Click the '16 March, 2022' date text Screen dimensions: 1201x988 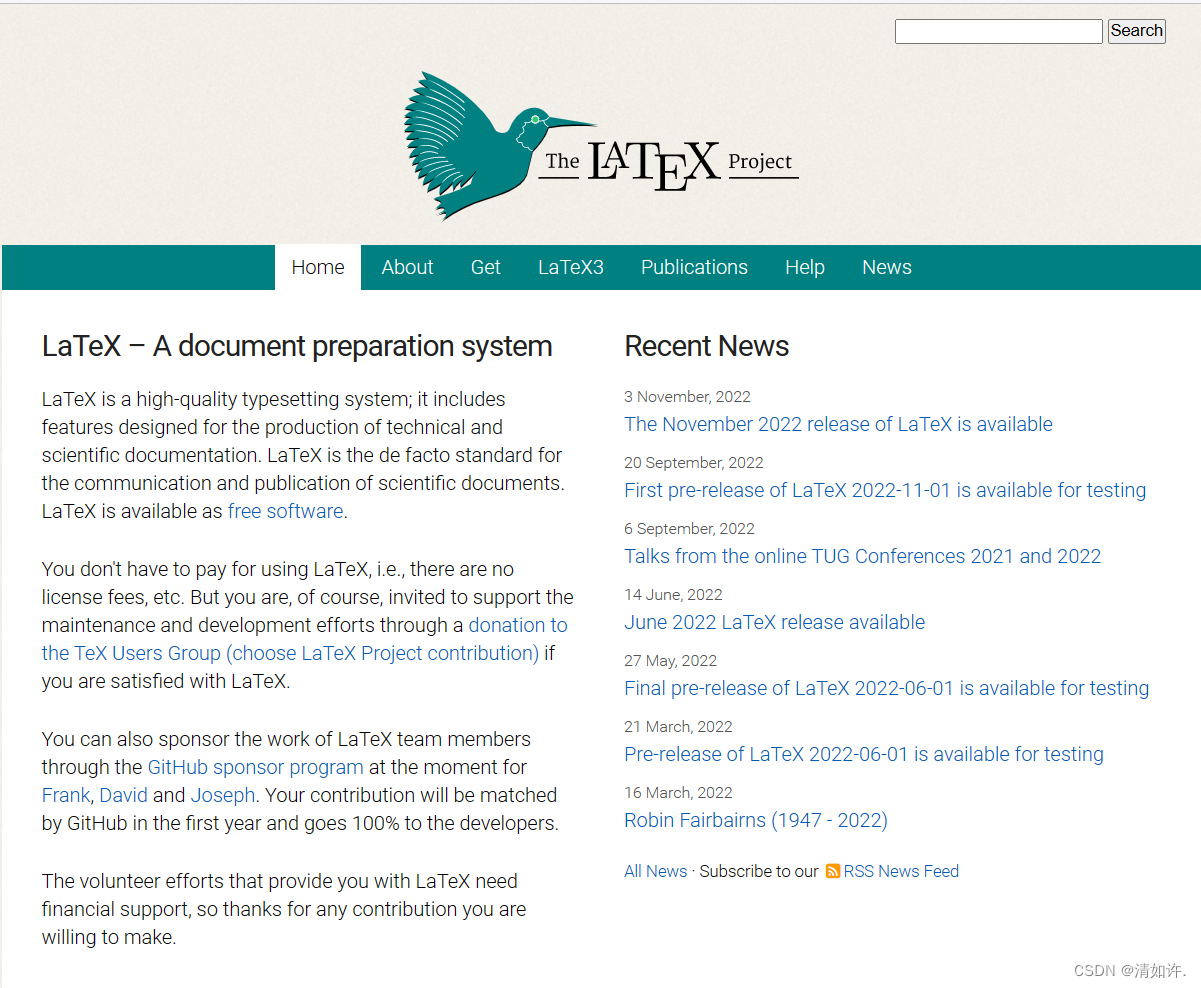pos(678,793)
